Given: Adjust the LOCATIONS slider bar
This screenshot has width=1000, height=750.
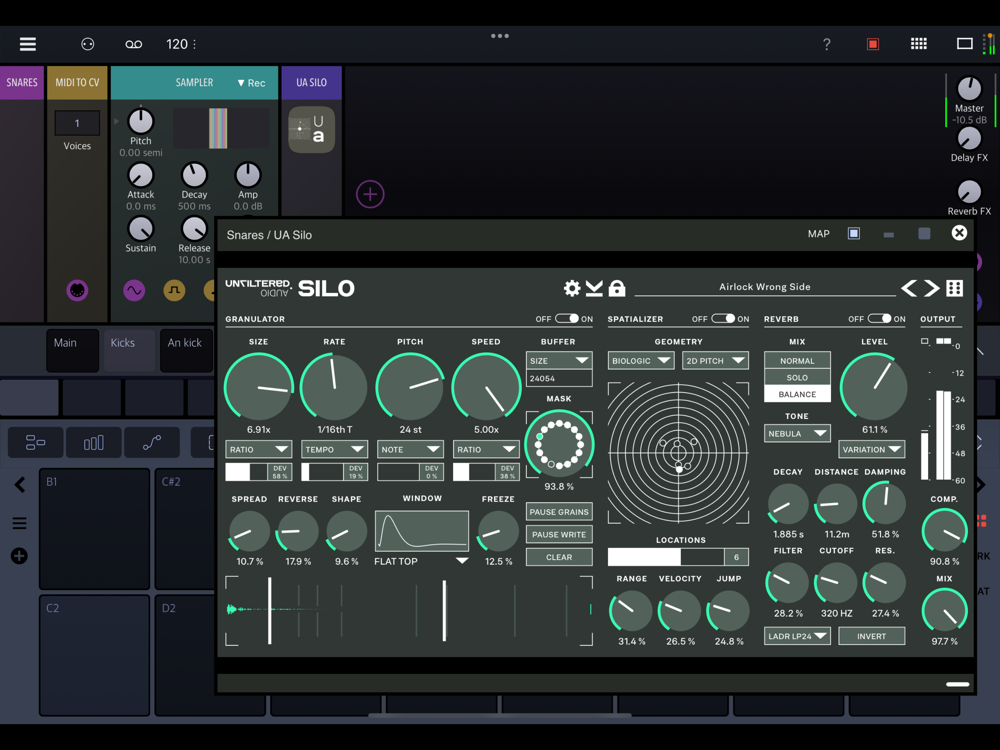Looking at the screenshot, I should 666,557.
